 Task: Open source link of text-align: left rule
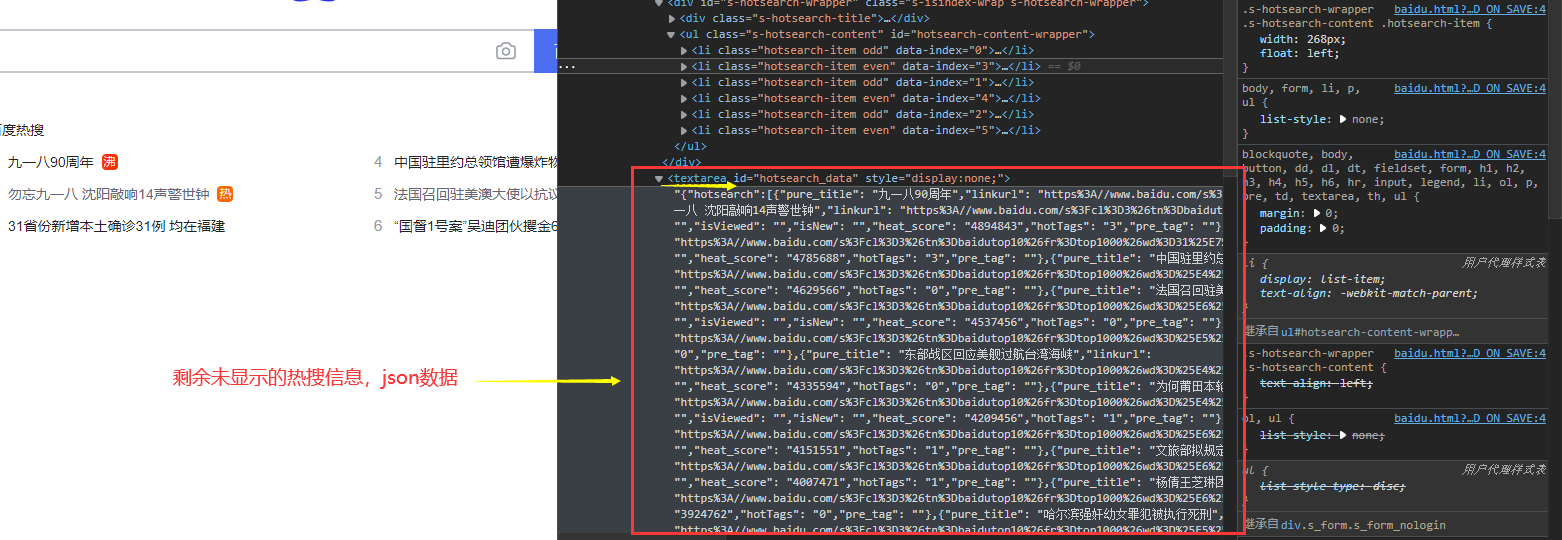tap(1470, 353)
